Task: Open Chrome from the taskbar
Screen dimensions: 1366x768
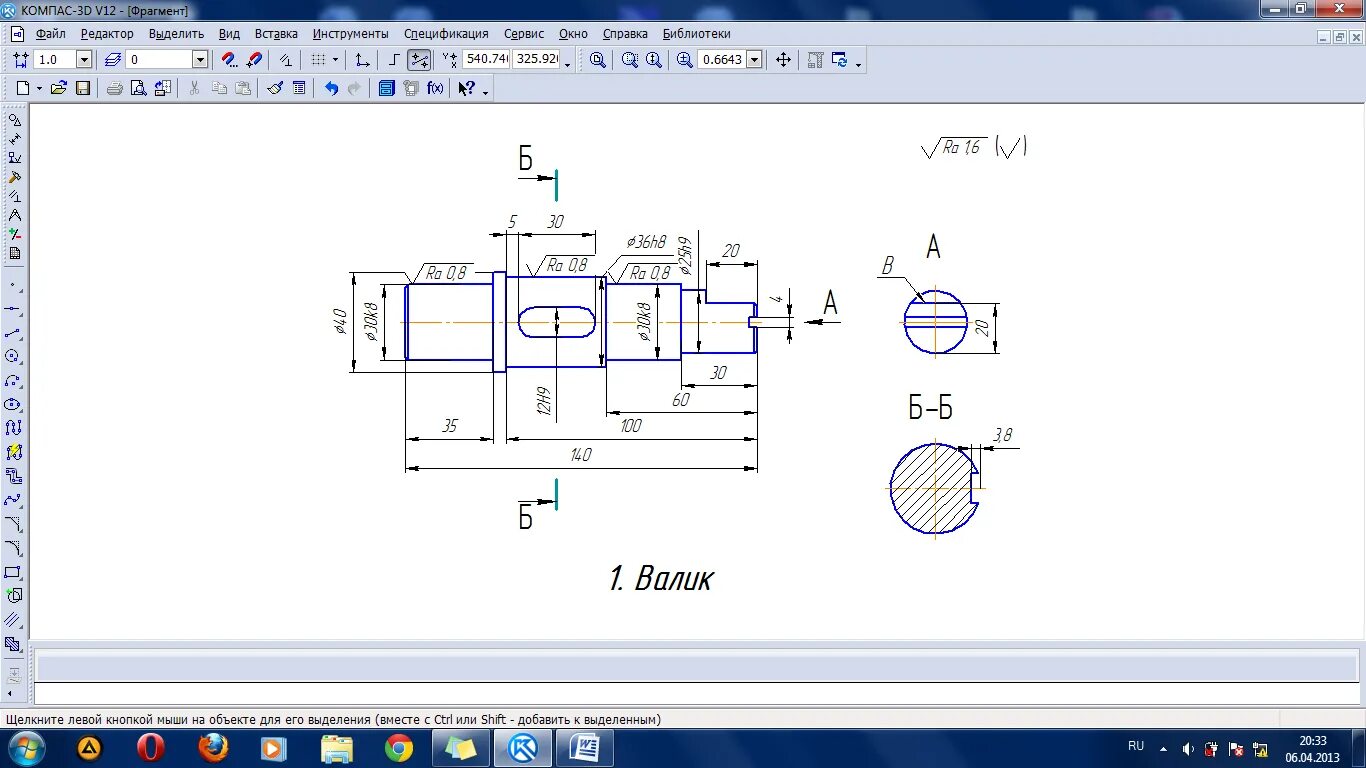Action: click(399, 748)
